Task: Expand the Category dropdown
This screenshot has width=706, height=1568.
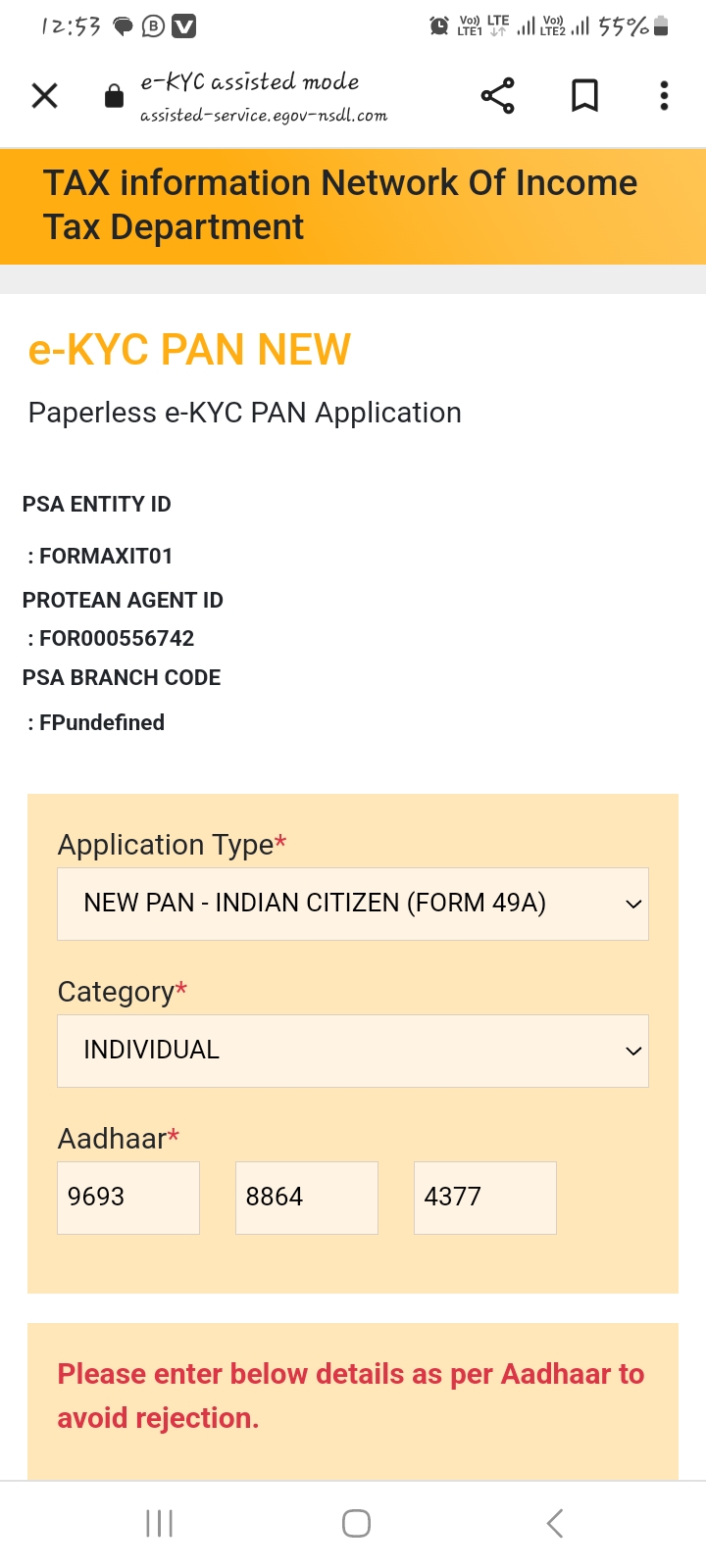Action: (x=353, y=1051)
